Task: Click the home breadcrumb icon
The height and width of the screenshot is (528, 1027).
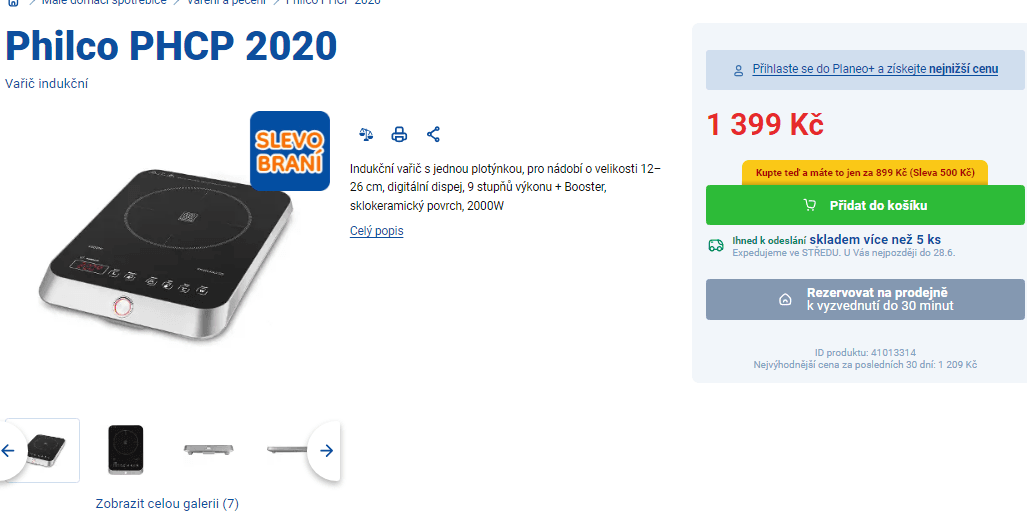Action: [x=14, y=2]
